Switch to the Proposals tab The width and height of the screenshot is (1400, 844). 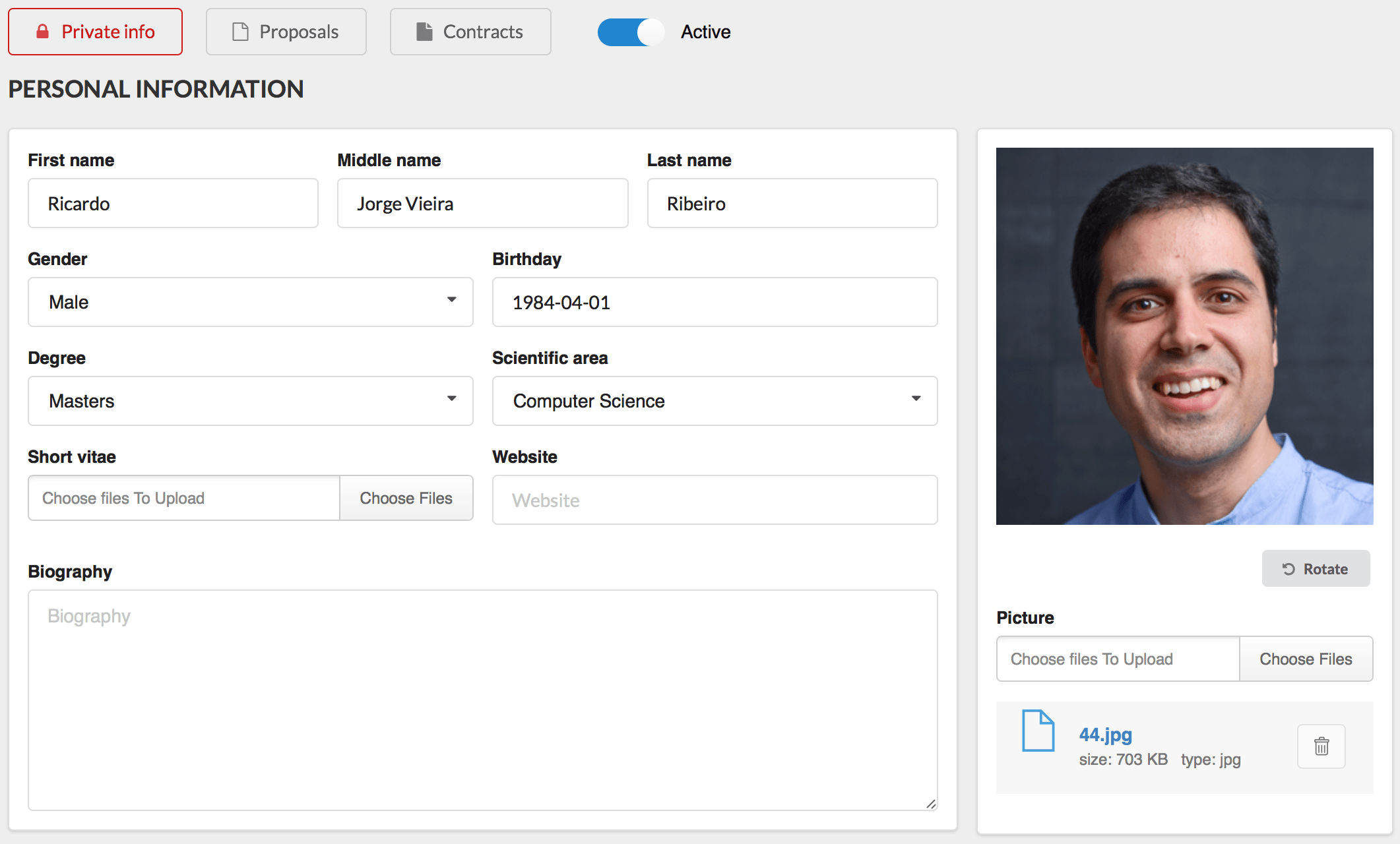[x=286, y=32]
